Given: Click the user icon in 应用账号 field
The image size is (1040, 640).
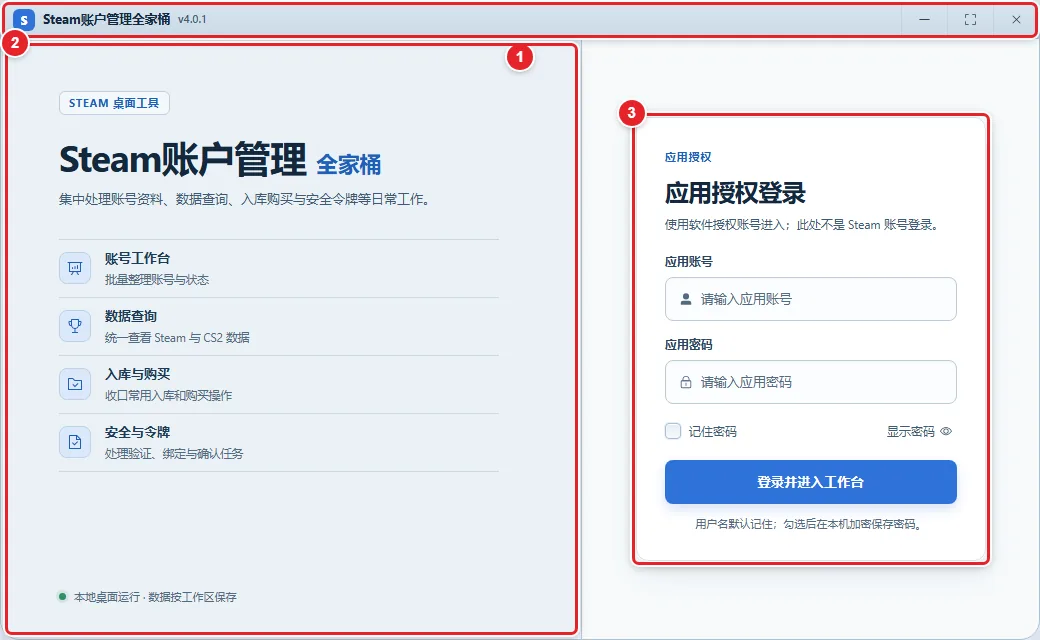Looking at the screenshot, I should pos(686,299).
